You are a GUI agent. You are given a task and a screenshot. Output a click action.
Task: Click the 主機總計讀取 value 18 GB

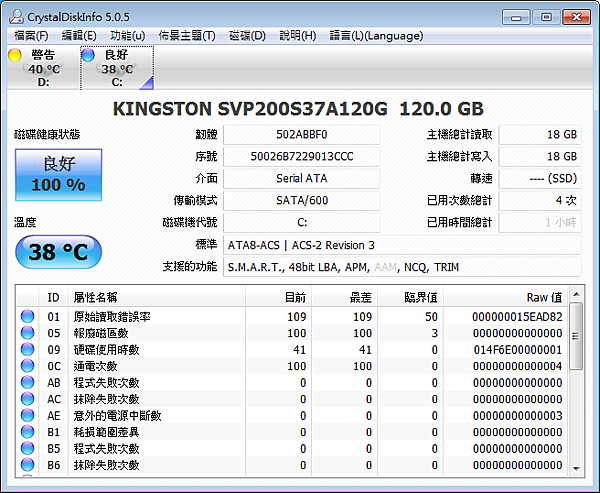540,135
